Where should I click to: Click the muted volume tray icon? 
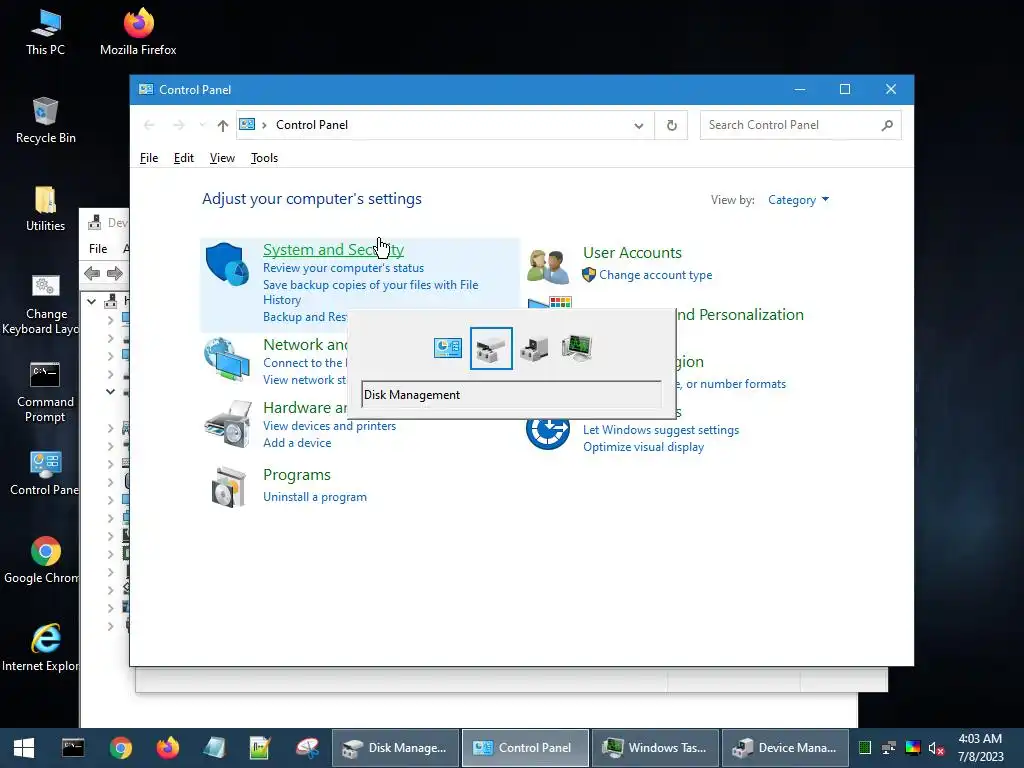[x=936, y=748]
